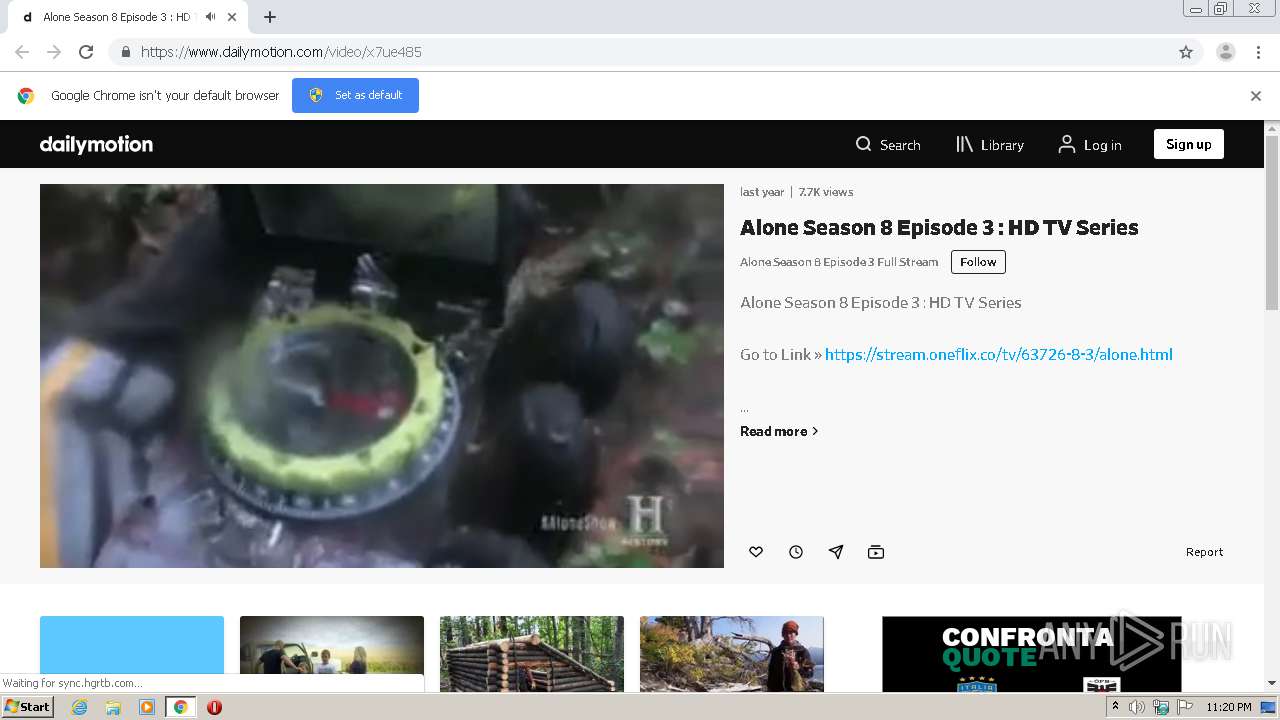Open thumbnail of person holding fish
1280x720 pixels.
click(732, 654)
